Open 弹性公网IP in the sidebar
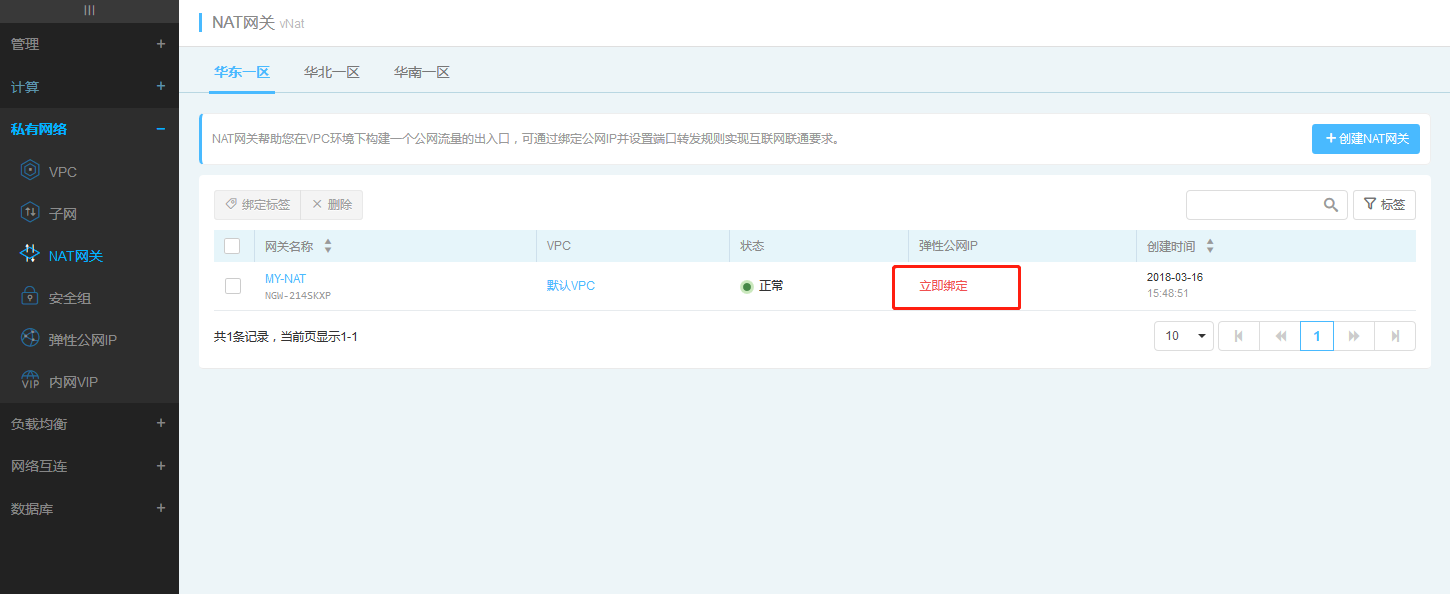This screenshot has height=594, width=1450. [82, 340]
